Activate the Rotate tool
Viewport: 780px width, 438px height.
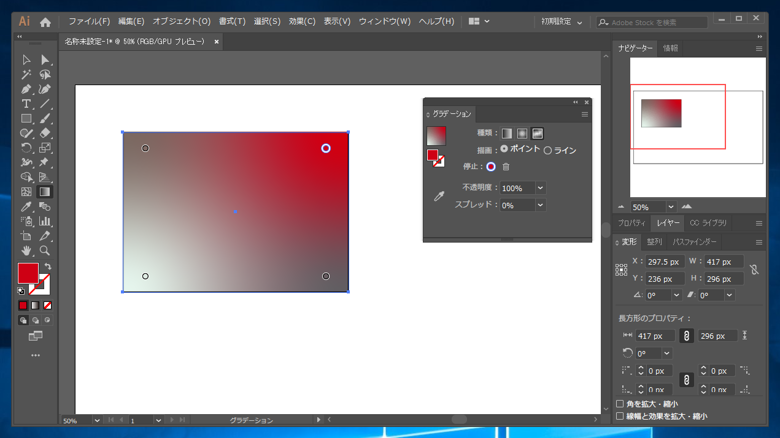point(26,148)
